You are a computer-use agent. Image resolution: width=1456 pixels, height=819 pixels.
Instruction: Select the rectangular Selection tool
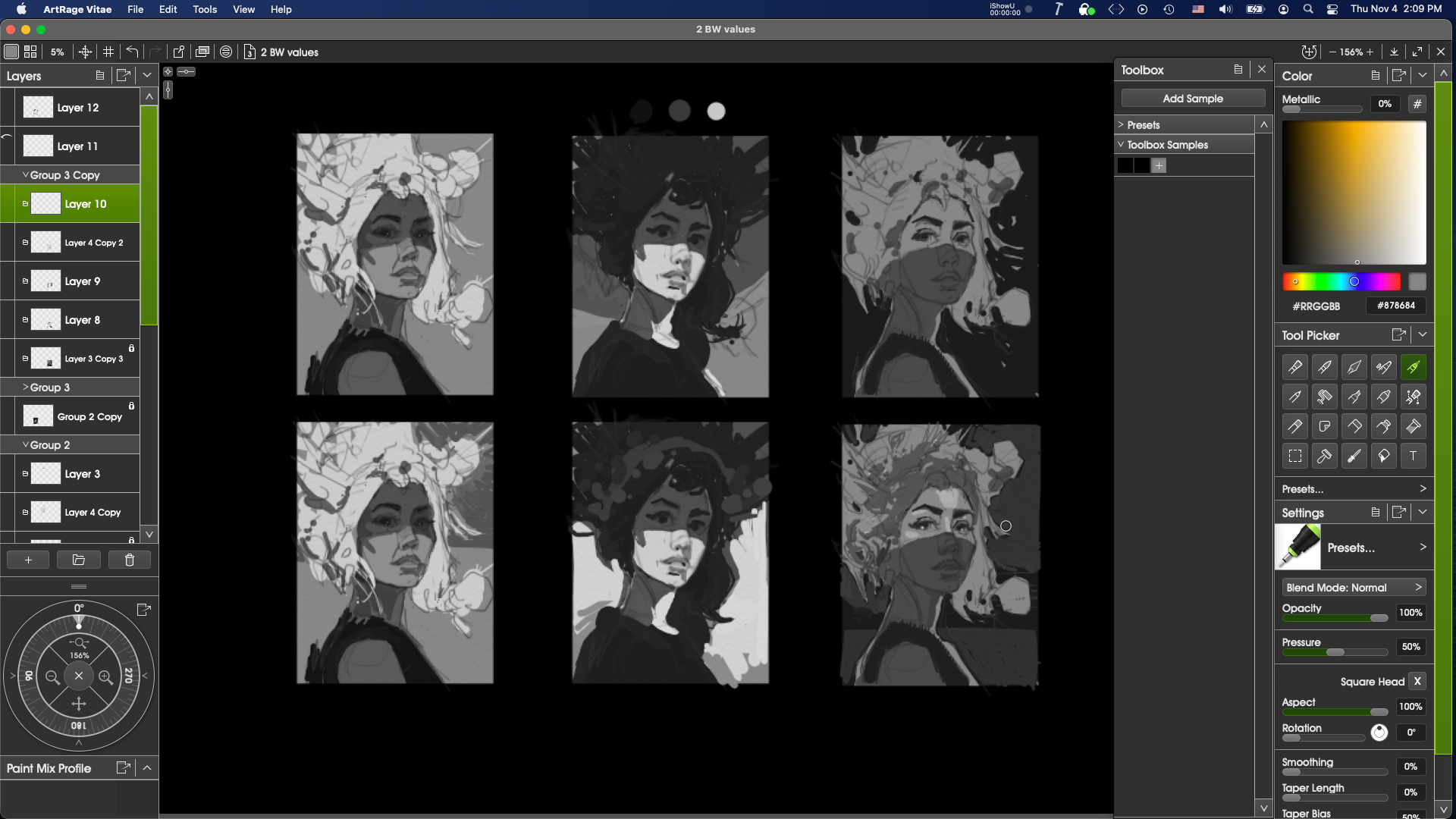(x=1294, y=456)
